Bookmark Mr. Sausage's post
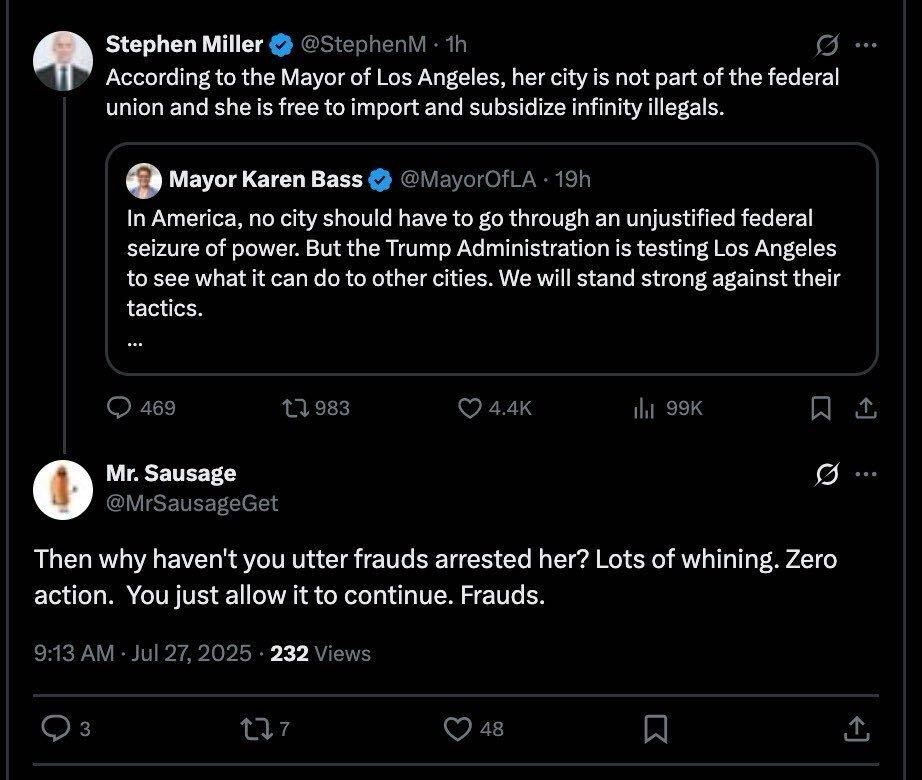Screen dimensions: 922x780 point(656,729)
